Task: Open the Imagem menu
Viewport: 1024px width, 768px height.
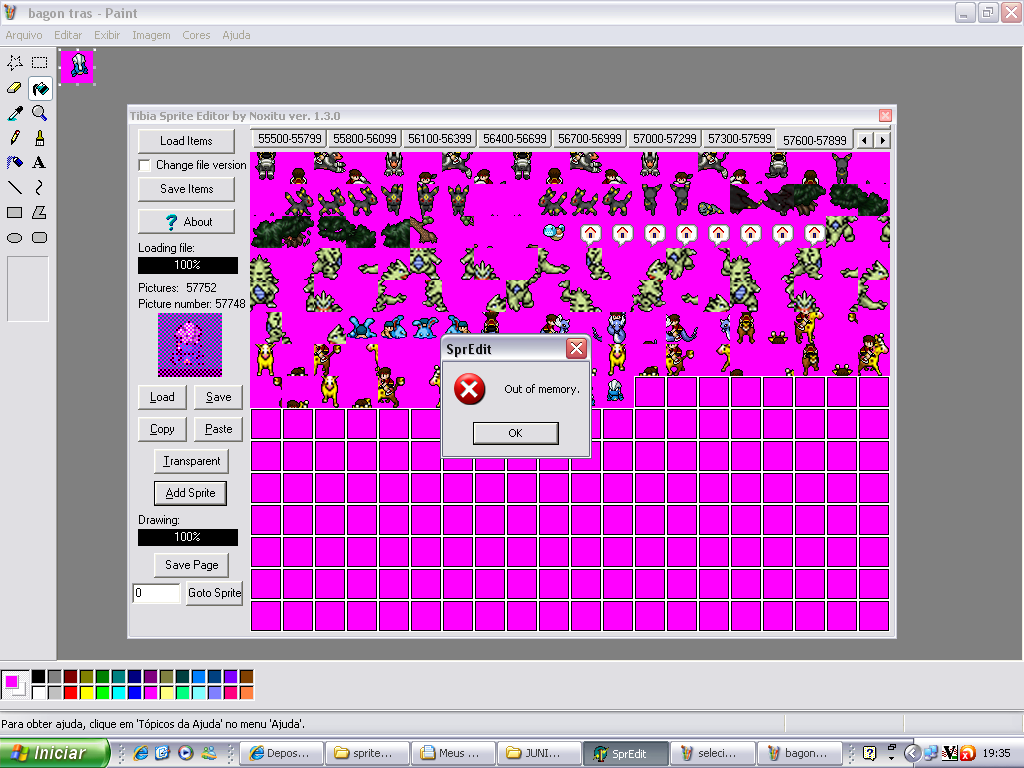Action: [x=152, y=35]
